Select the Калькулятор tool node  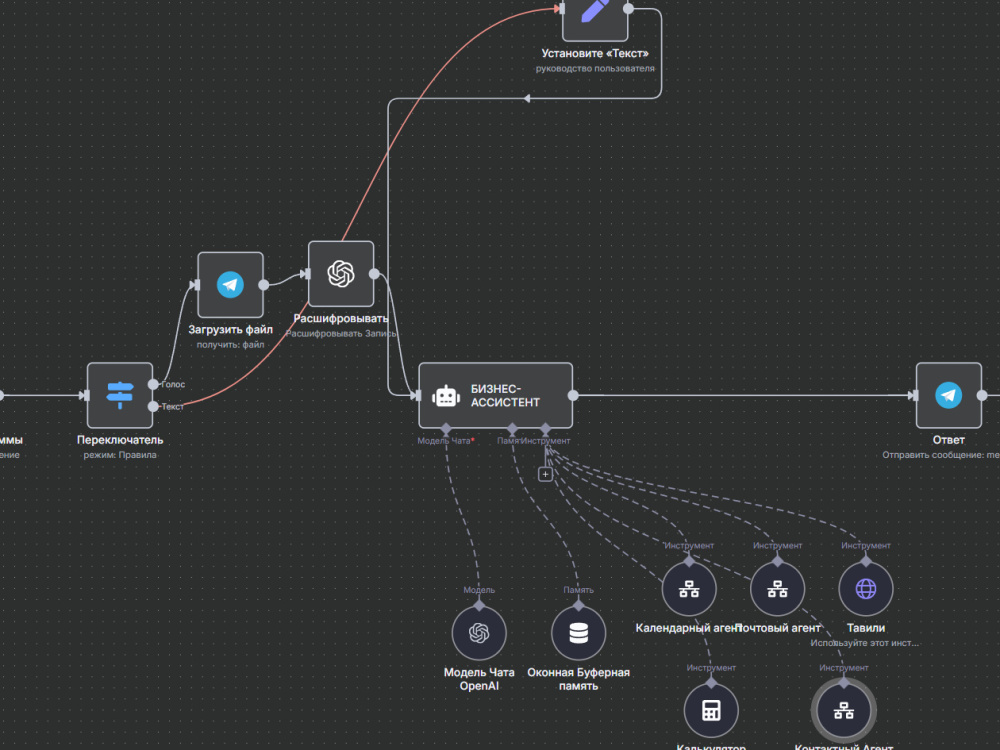711,710
